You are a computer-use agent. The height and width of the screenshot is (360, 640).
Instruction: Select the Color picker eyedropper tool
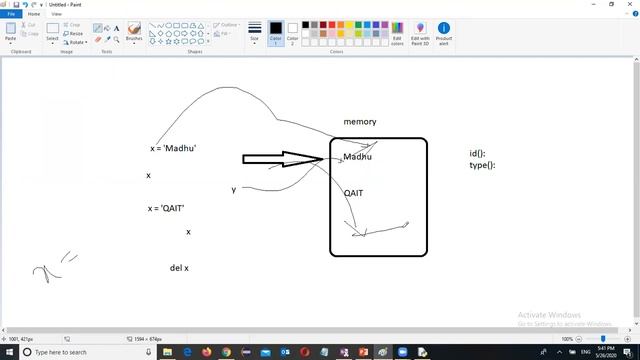(107, 39)
